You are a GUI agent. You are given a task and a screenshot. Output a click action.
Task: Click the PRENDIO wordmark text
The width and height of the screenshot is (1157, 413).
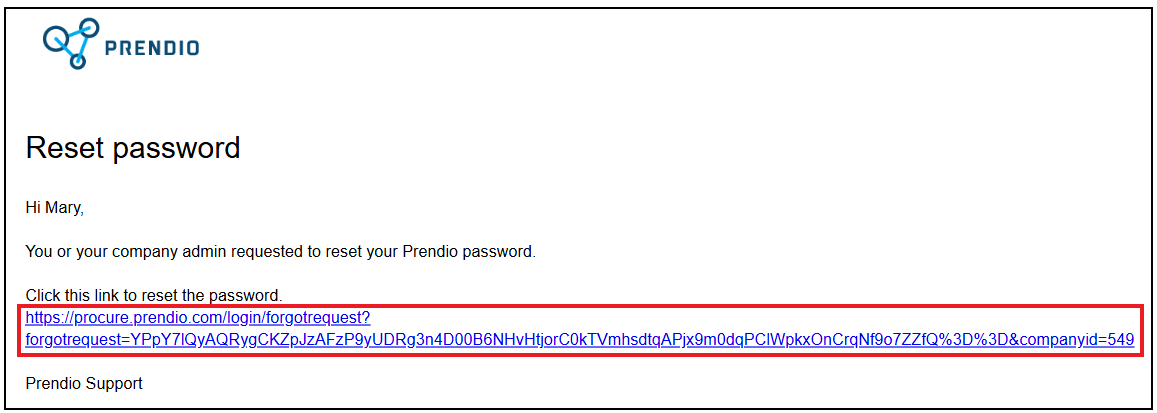[x=152, y=49]
